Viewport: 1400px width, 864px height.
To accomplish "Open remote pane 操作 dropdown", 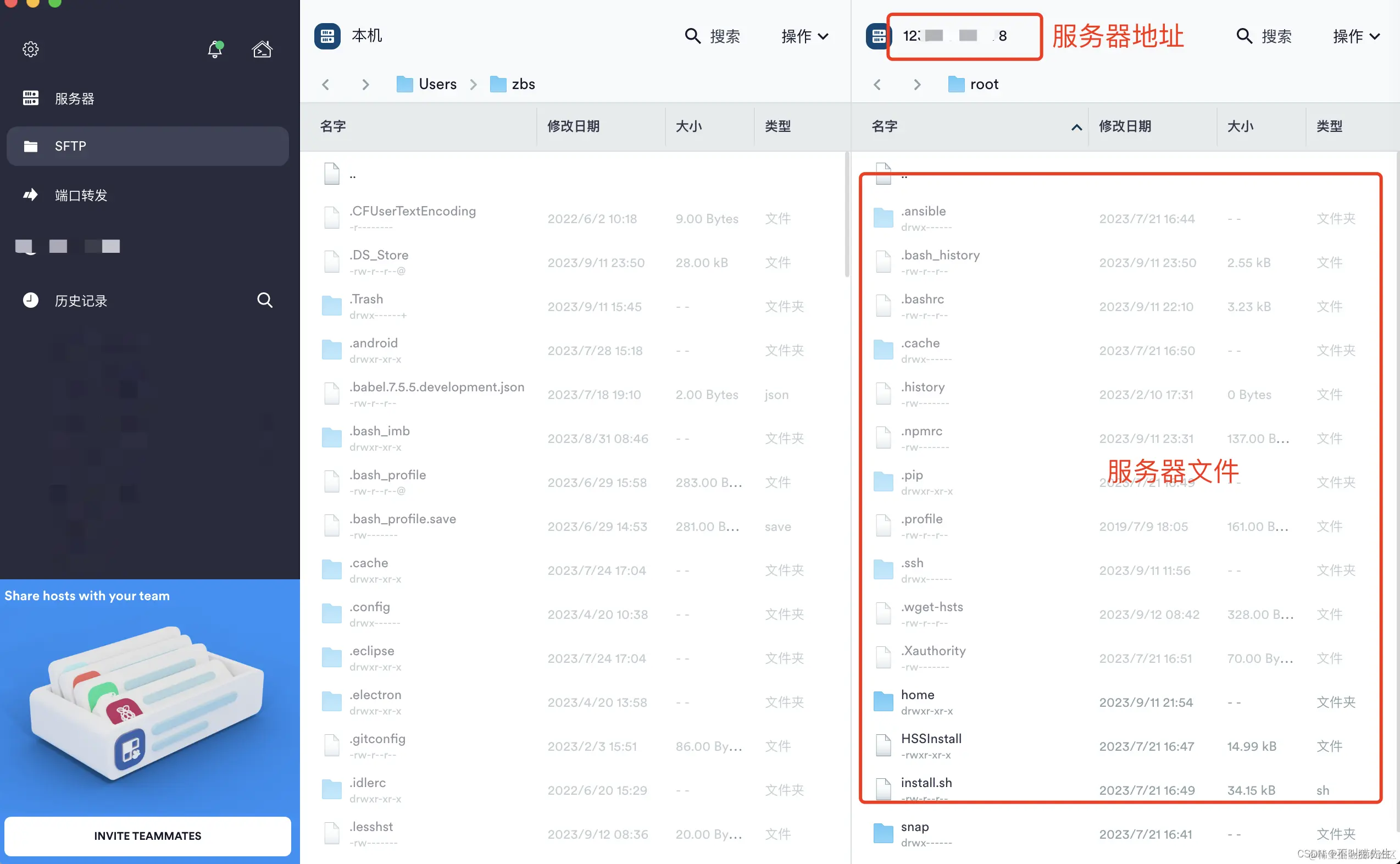I will coord(1356,36).
